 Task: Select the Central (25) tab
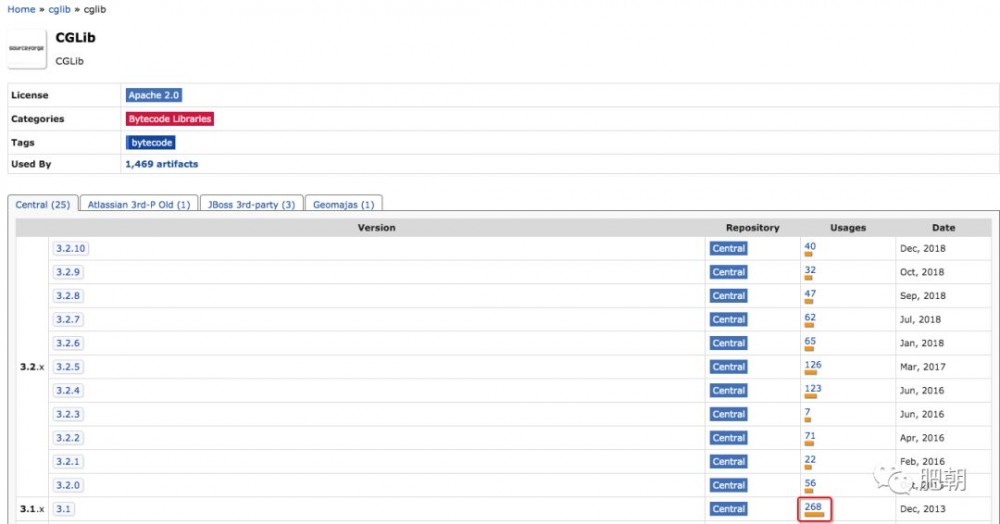(x=42, y=205)
